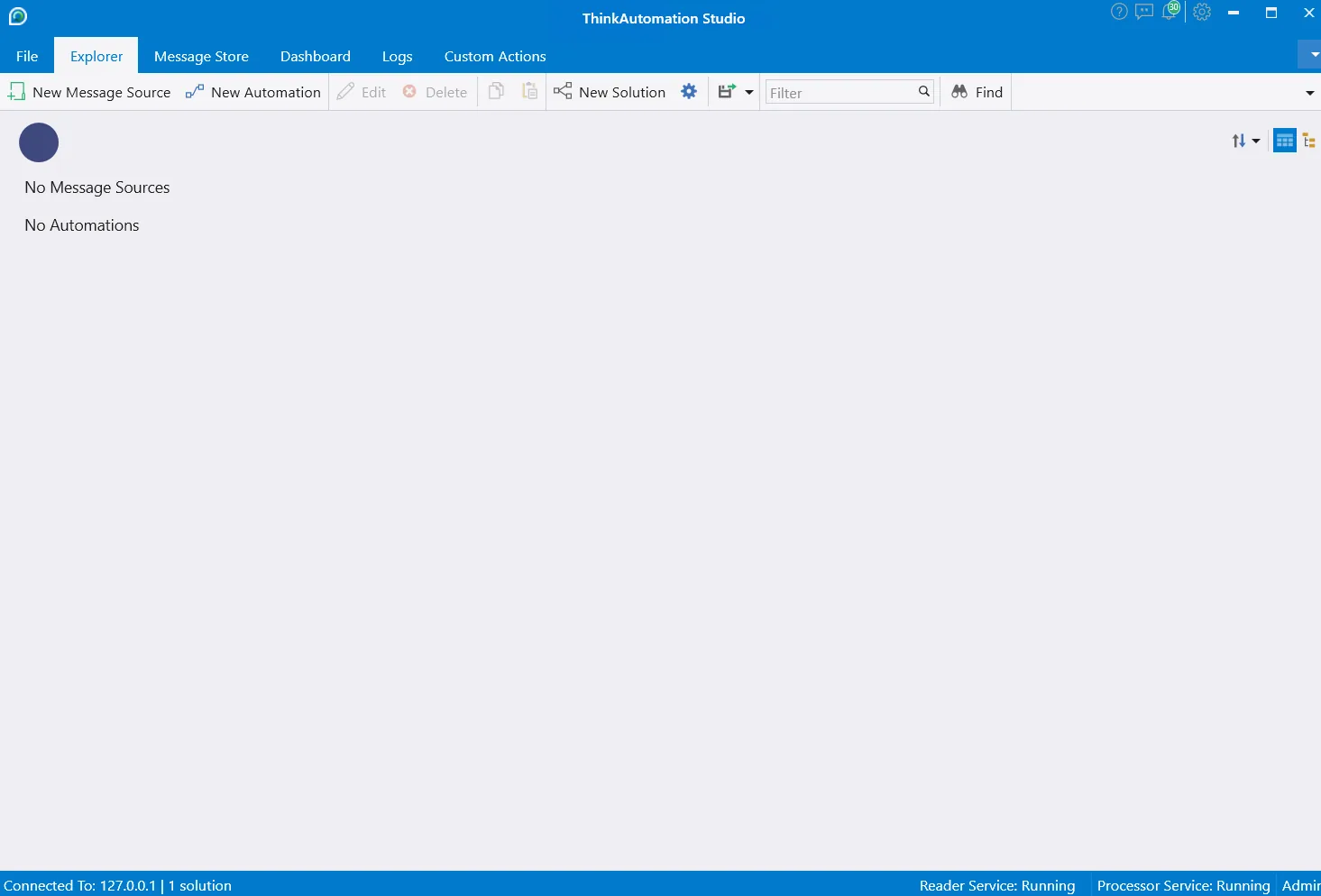Click the 'No Automations' text
The image size is (1321, 896).
(x=82, y=225)
